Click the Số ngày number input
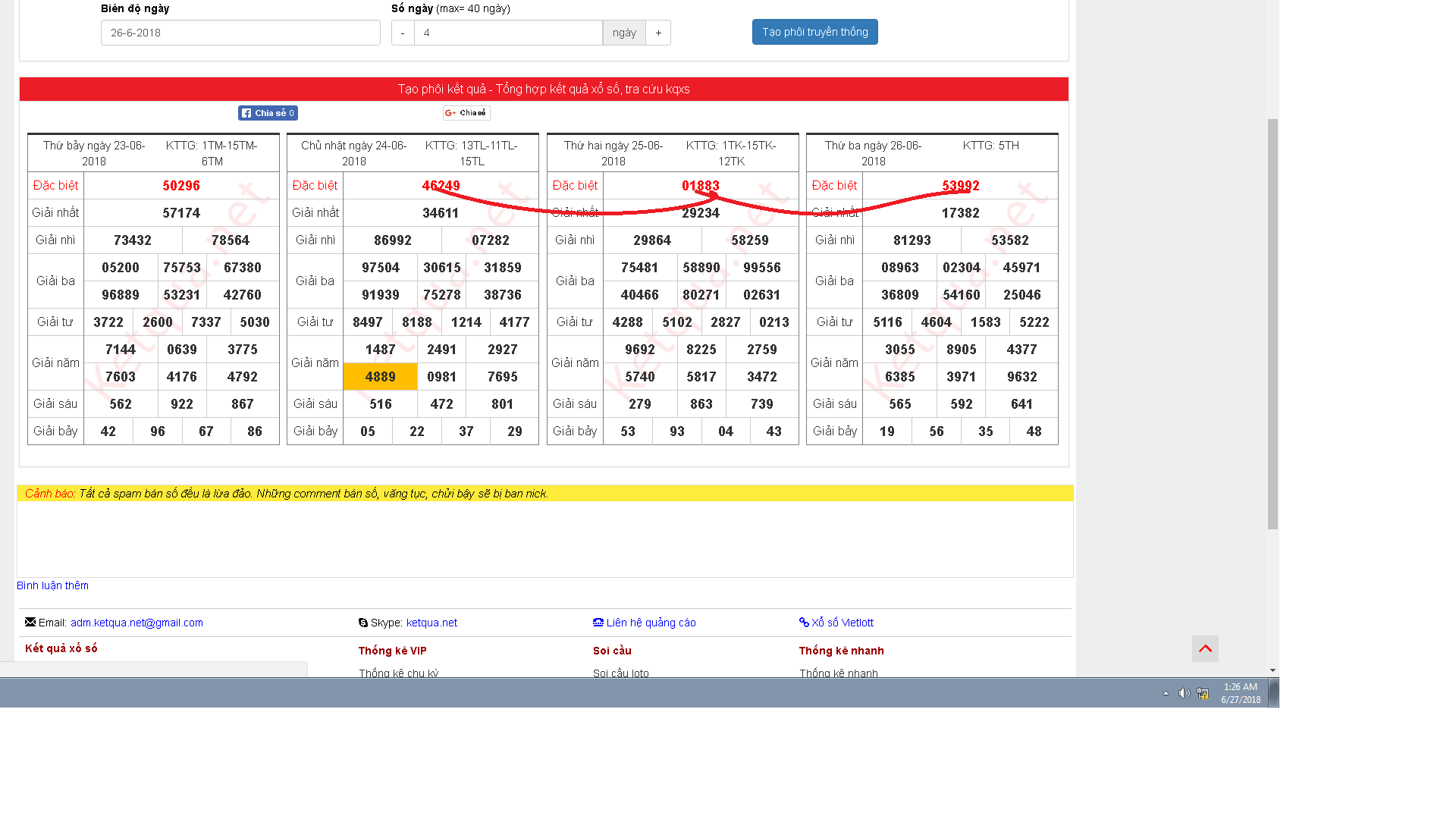1456x819 pixels. [x=508, y=33]
